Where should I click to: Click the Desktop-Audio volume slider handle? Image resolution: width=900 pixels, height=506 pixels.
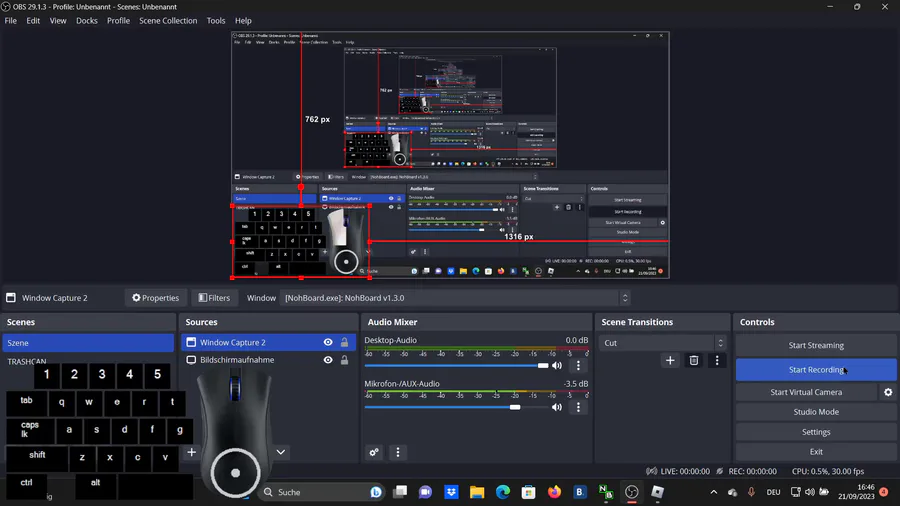pos(542,365)
